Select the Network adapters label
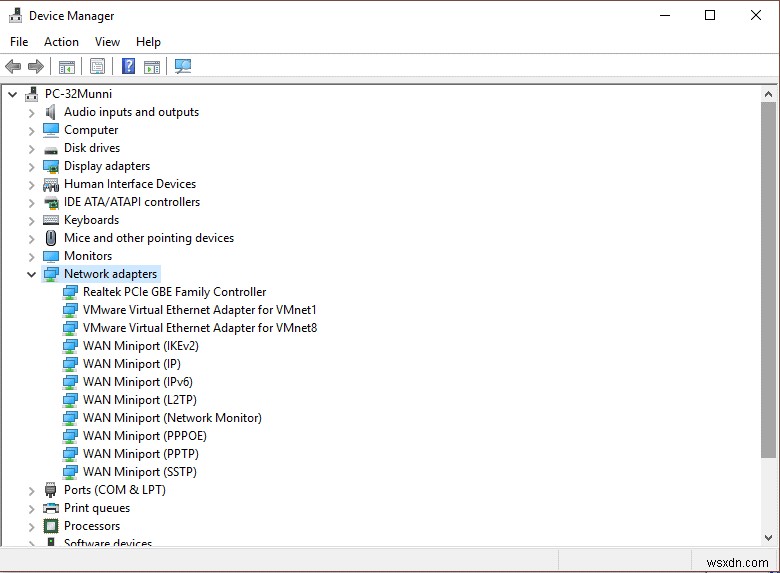This screenshot has width=780, height=573. pyautogui.click(x=110, y=274)
